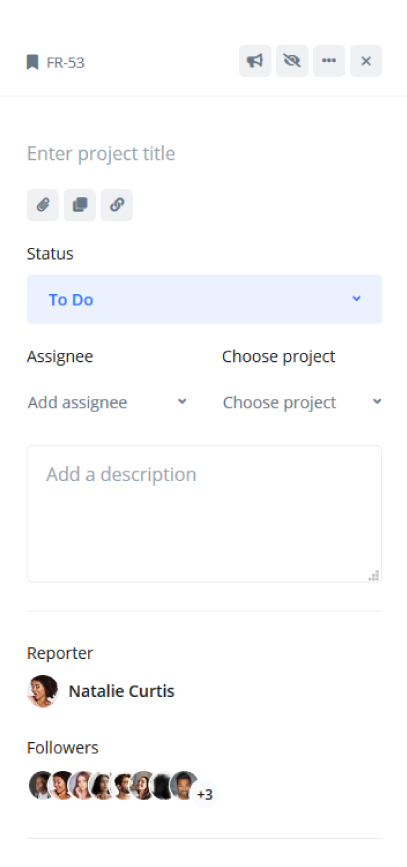Click reporter name Natalie Curtis
This screenshot has height=867, width=407.
[122, 691]
